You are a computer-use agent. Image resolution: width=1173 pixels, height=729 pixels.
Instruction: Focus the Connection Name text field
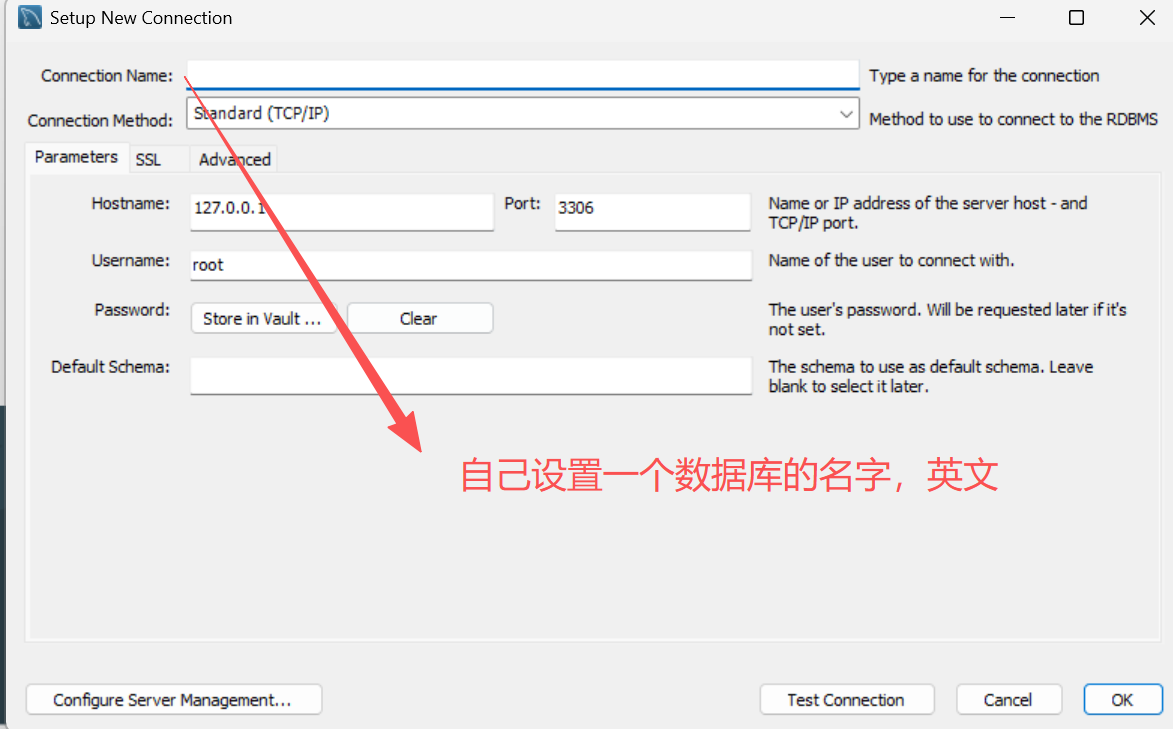tap(522, 75)
